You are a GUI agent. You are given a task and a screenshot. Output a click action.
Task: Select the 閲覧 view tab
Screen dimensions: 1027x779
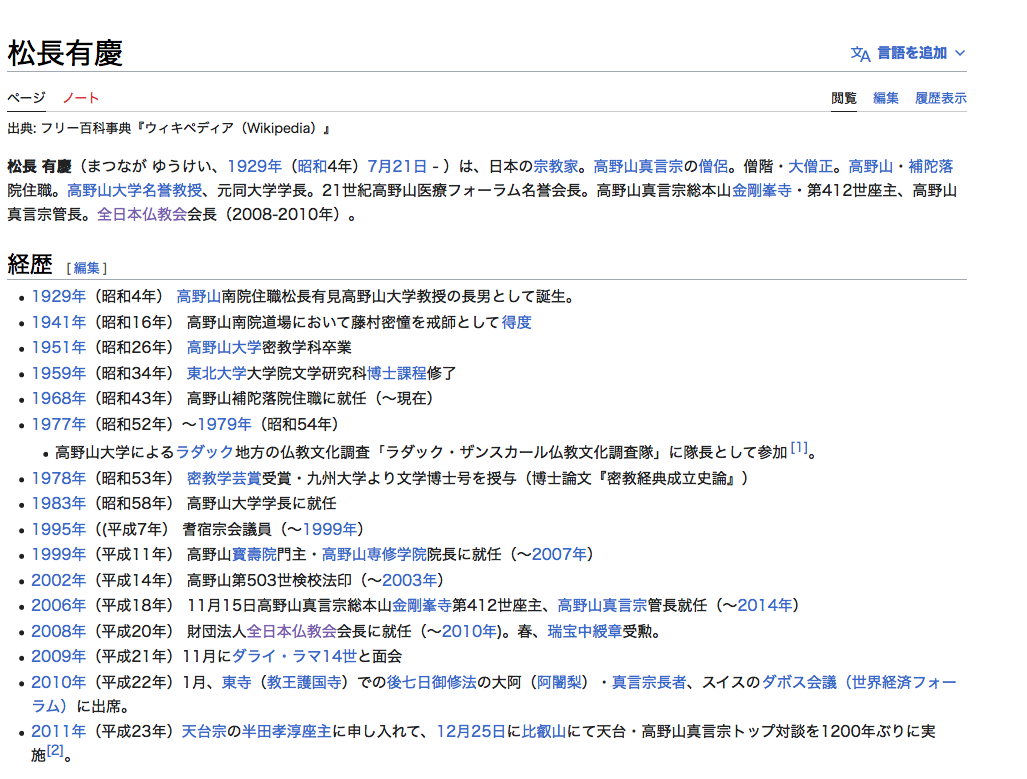coord(844,98)
